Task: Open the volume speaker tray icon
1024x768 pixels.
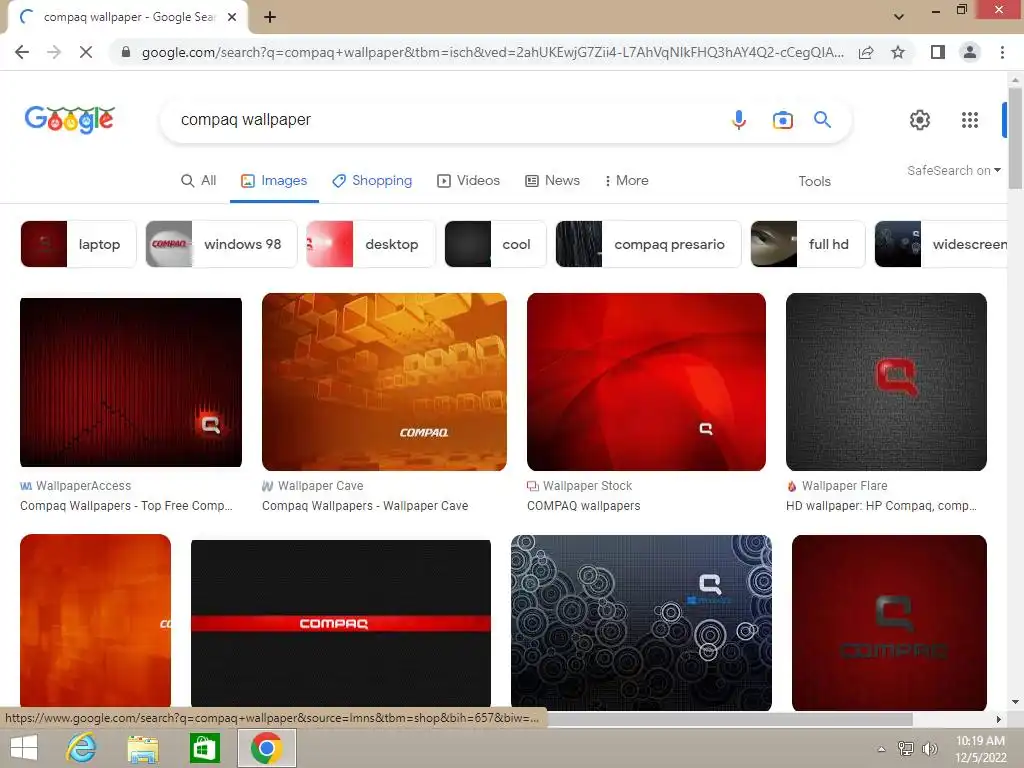Action: click(x=929, y=749)
